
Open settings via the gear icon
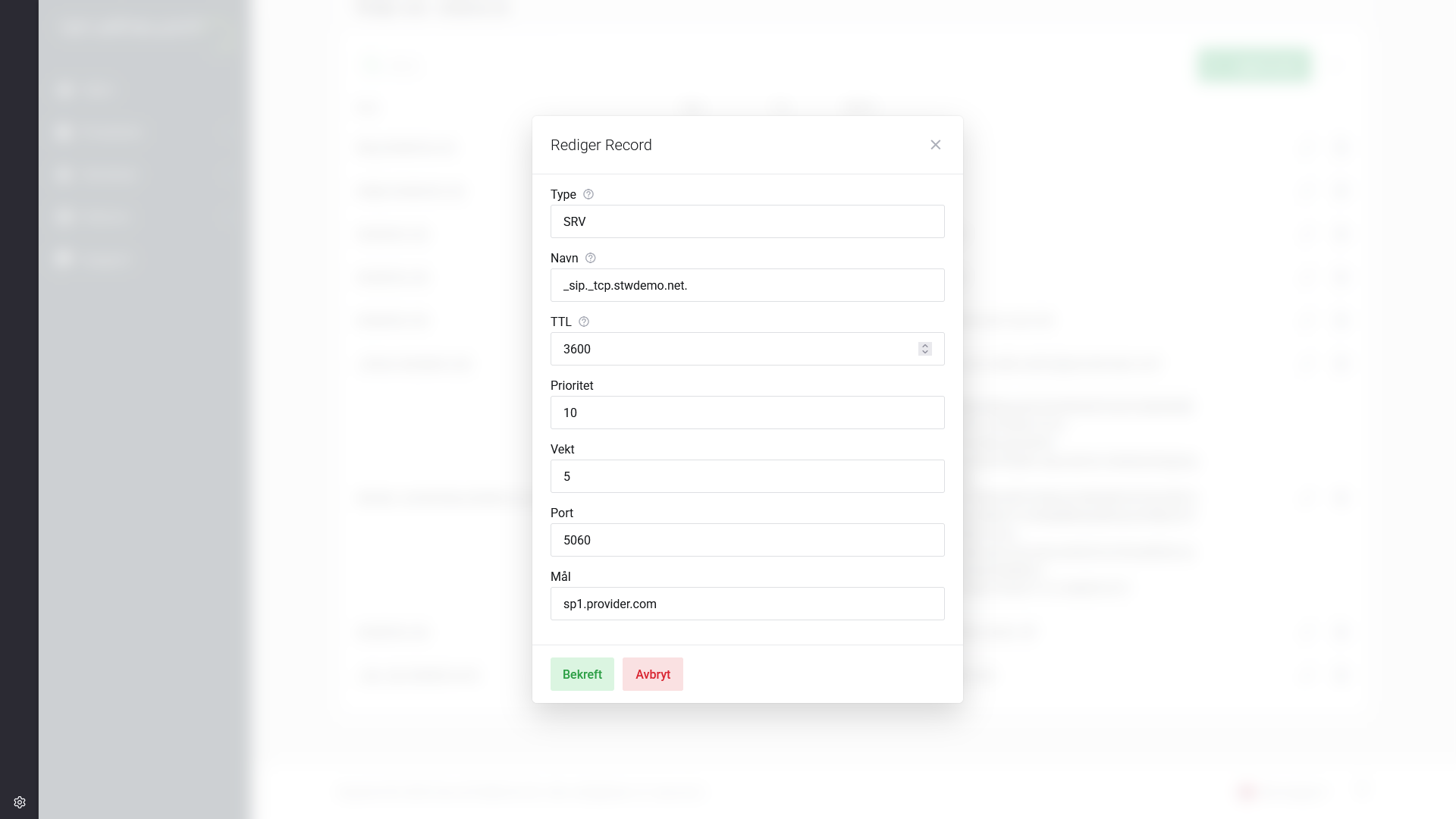20,802
